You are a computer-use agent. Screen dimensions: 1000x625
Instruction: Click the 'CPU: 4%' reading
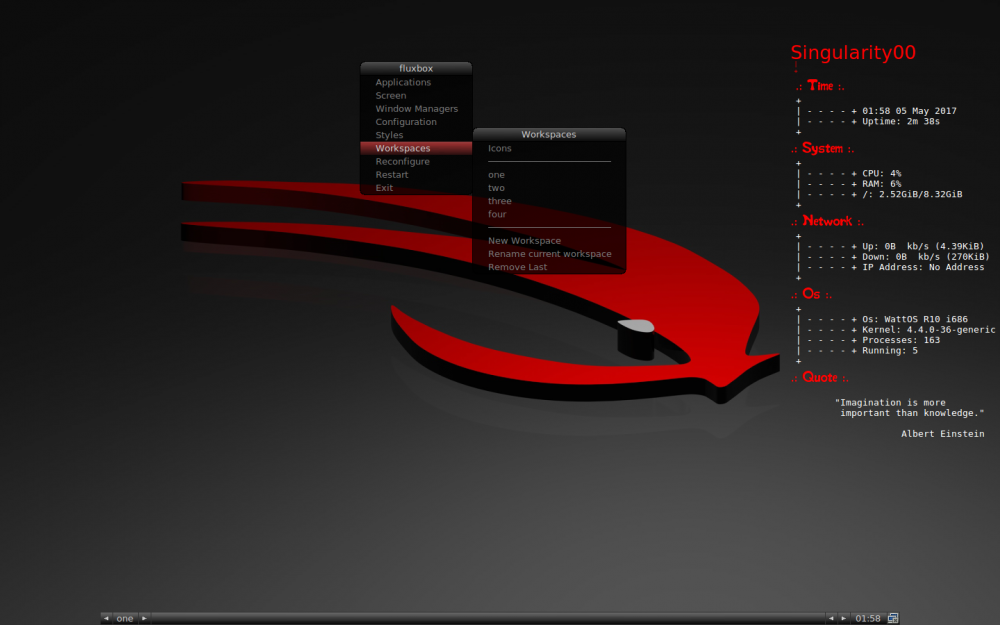click(x=881, y=173)
